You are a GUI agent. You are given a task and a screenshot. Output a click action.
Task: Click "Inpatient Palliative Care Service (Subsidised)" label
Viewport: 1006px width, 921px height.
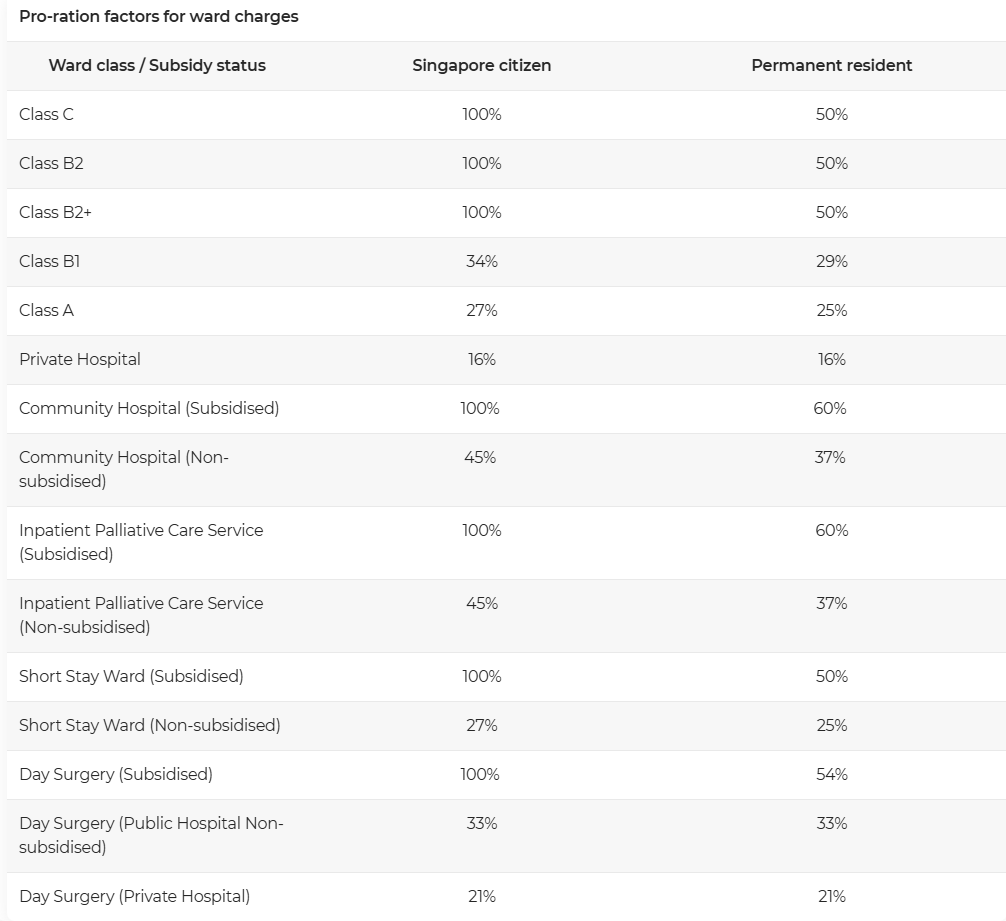141,542
